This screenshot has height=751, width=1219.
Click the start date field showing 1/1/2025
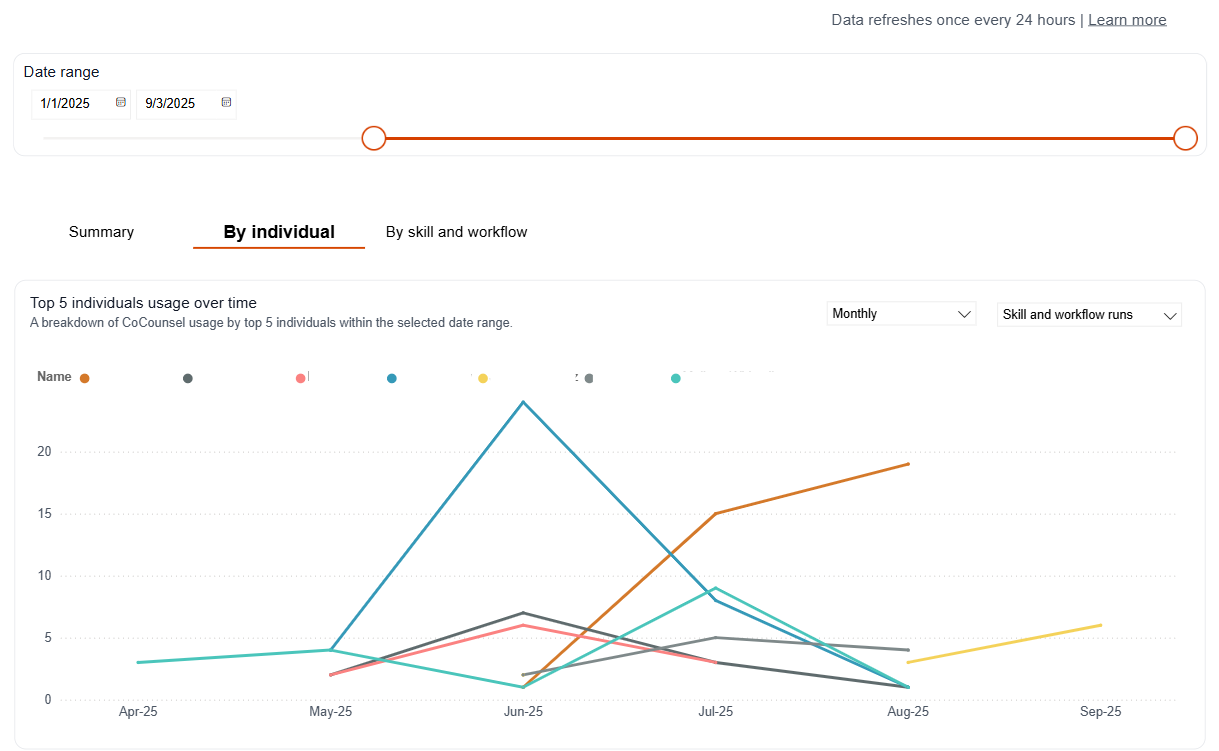tap(70, 103)
